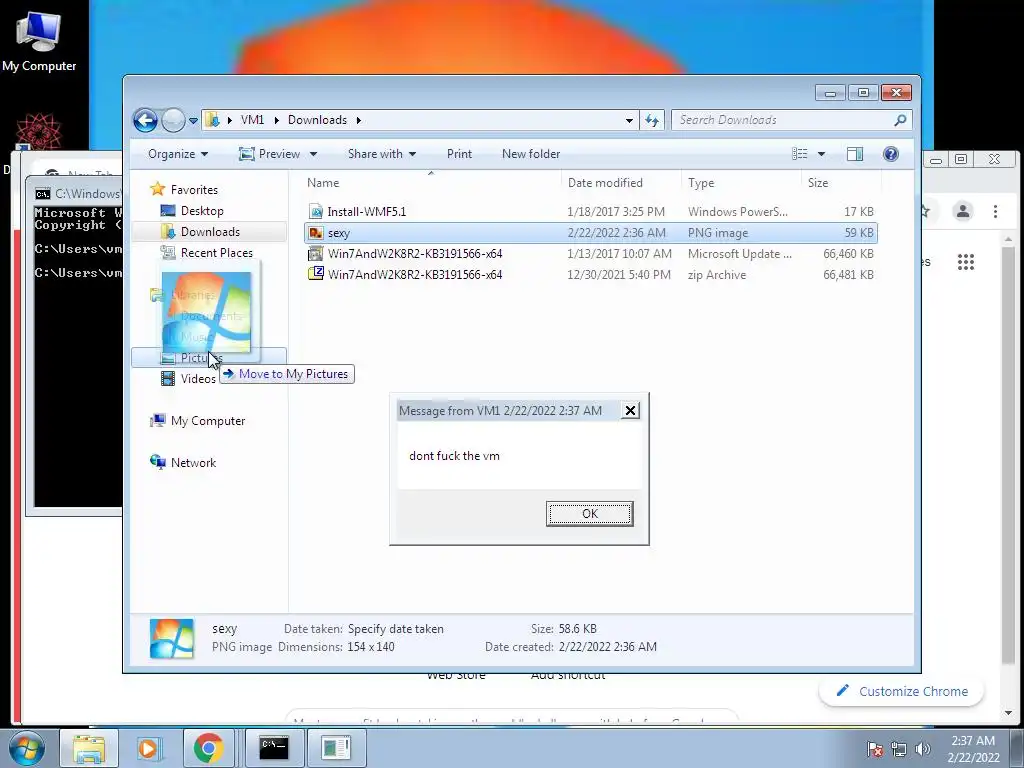Viewport: 1024px width, 768px height.
Task: Open My Computer in navigation pane
Action: (x=208, y=421)
